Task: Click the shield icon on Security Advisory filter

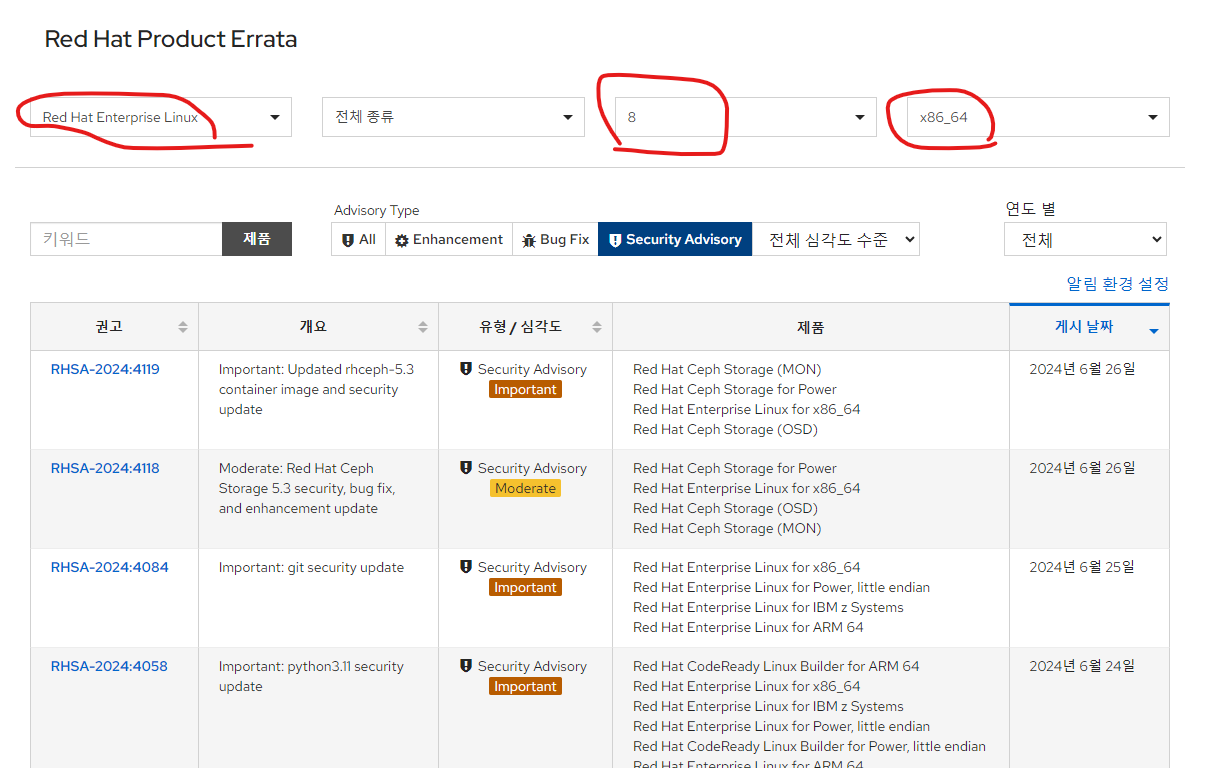Action: tap(615, 240)
